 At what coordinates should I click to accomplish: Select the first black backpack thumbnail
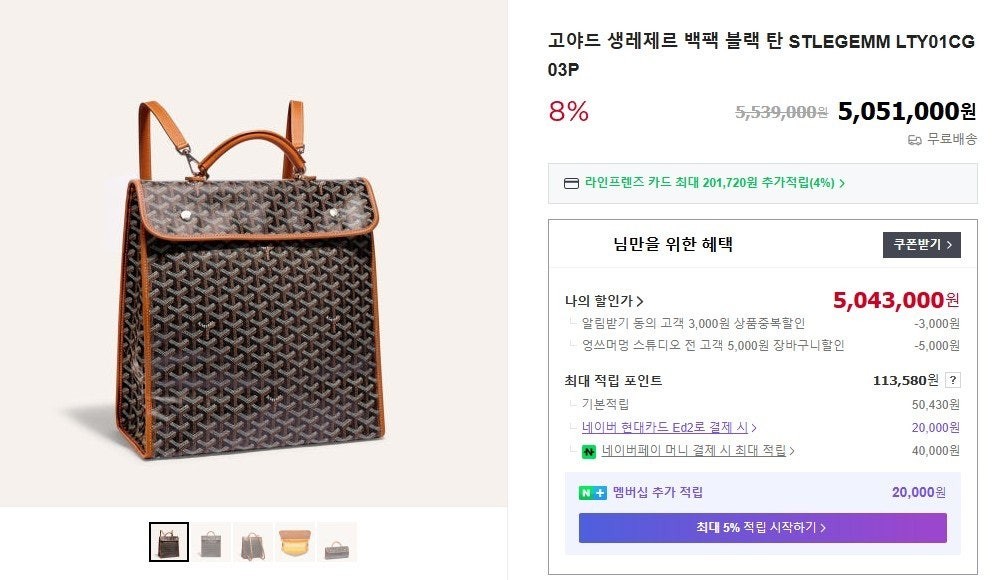(169, 542)
